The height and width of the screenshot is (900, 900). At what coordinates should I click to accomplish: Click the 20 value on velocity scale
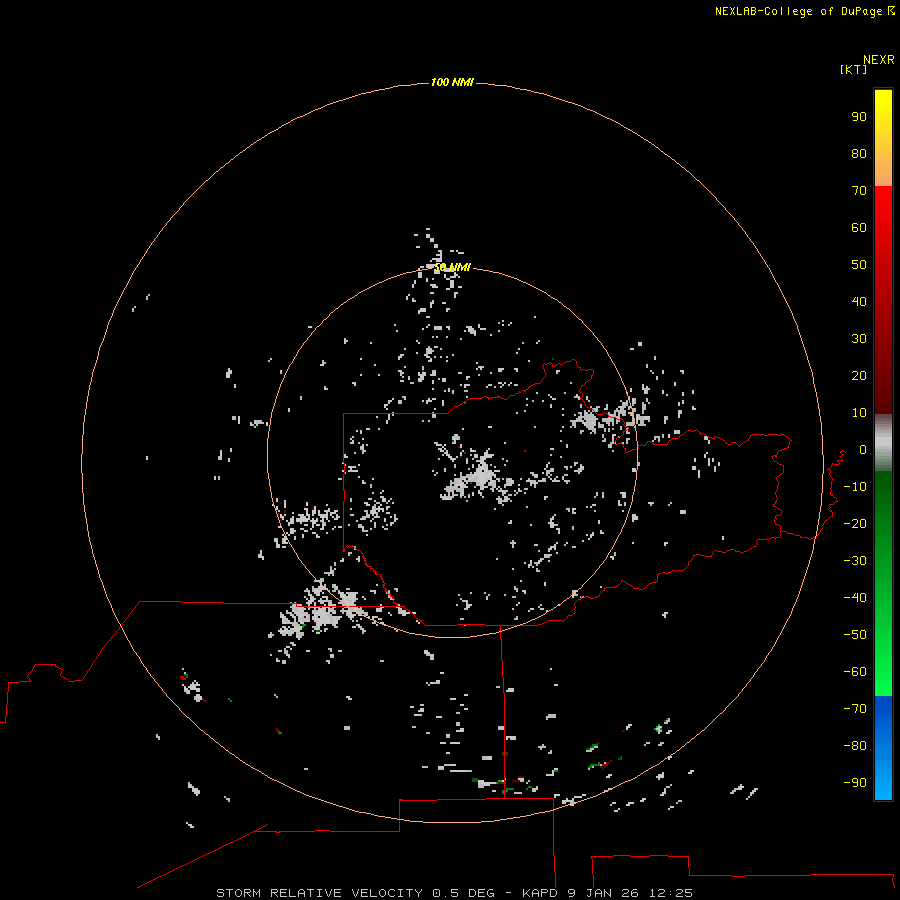pyautogui.click(x=859, y=376)
